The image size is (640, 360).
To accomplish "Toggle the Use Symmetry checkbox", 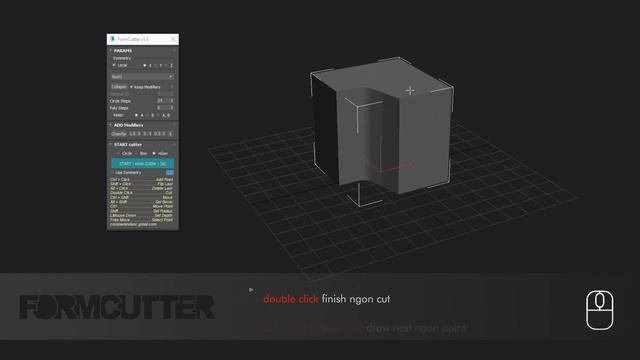I will click(x=113, y=173).
